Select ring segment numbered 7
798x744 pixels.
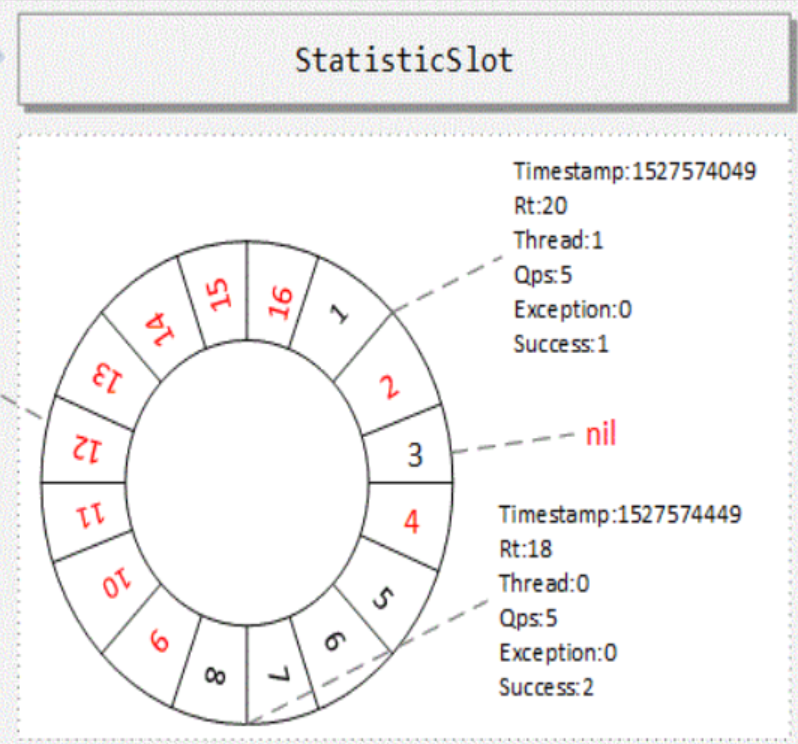coord(279,676)
